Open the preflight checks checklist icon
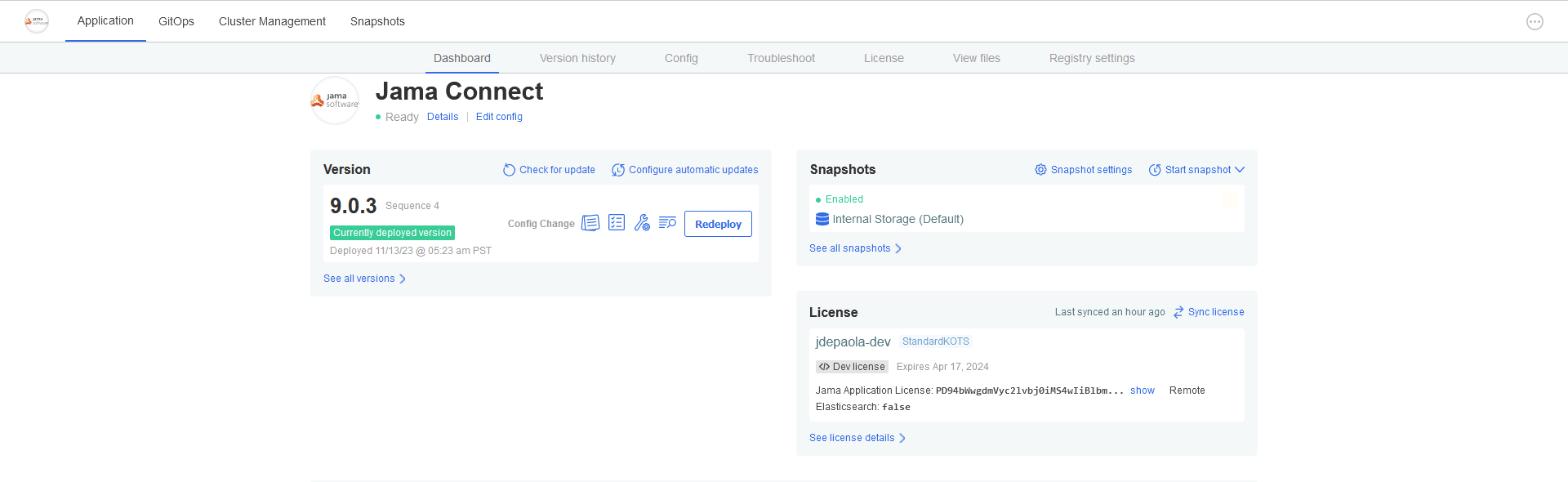This screenshot has width=1568, height=482. pyautogui.click(x=617, y=223)
